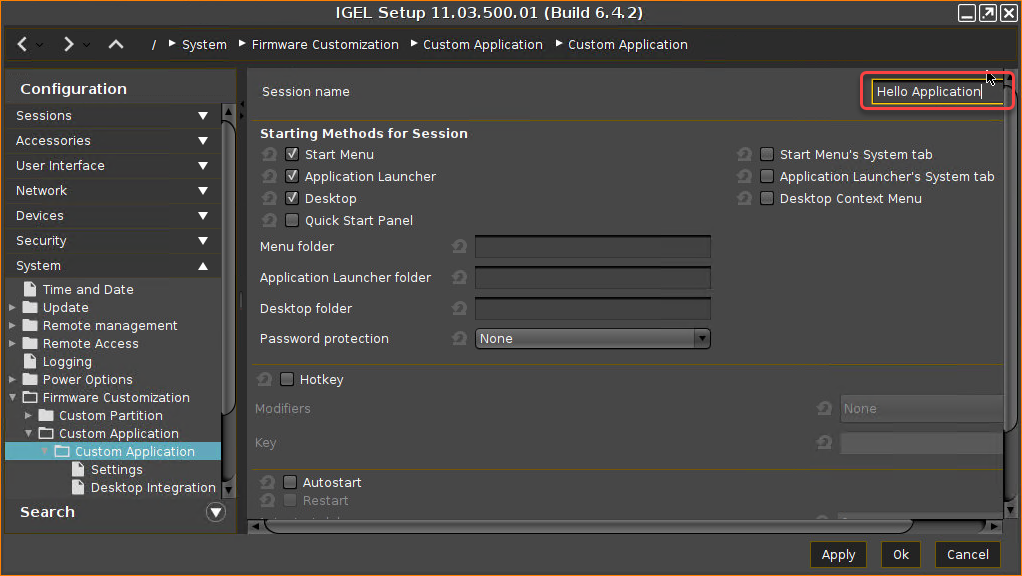Screen dimensions: 1022x576
Task: Reset Password protection with its reset icon
Action: pyautogui.click(x=459, y=338)
